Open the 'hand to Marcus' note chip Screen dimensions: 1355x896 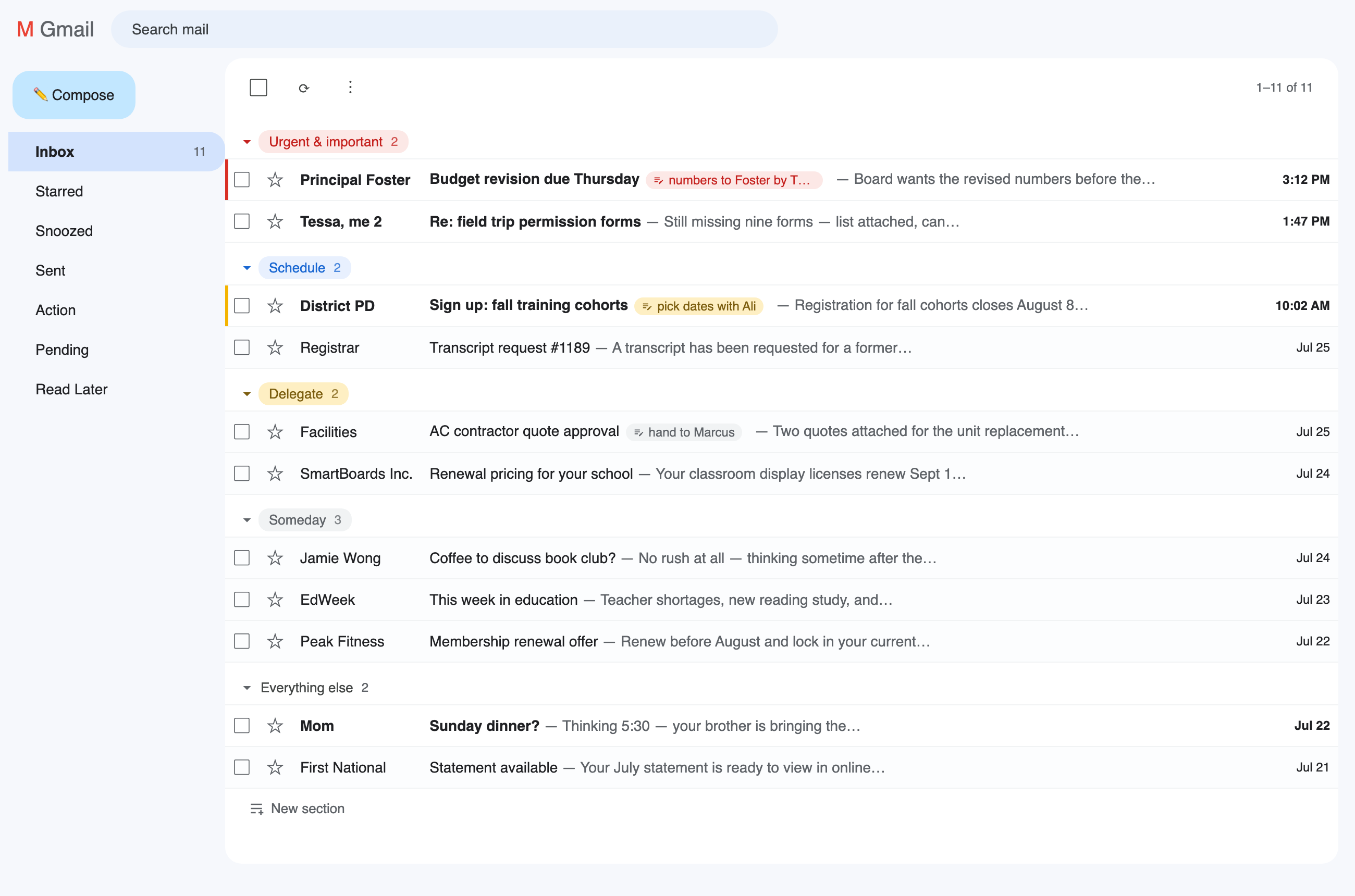tap(684, 432)
